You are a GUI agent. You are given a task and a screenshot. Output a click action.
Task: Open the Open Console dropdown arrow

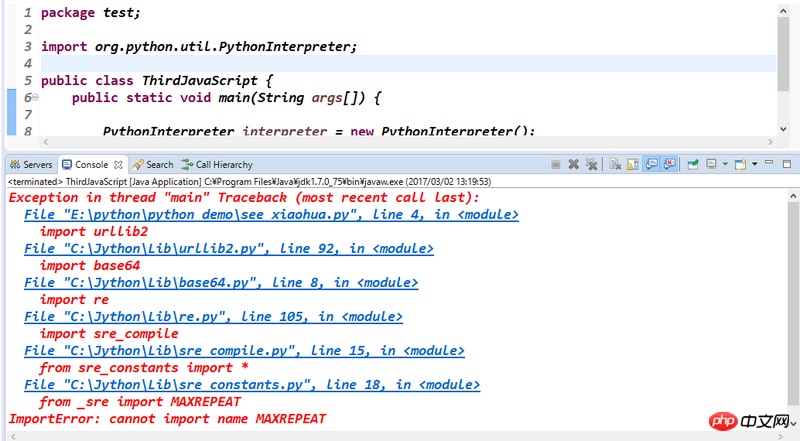tap(755, 164)
